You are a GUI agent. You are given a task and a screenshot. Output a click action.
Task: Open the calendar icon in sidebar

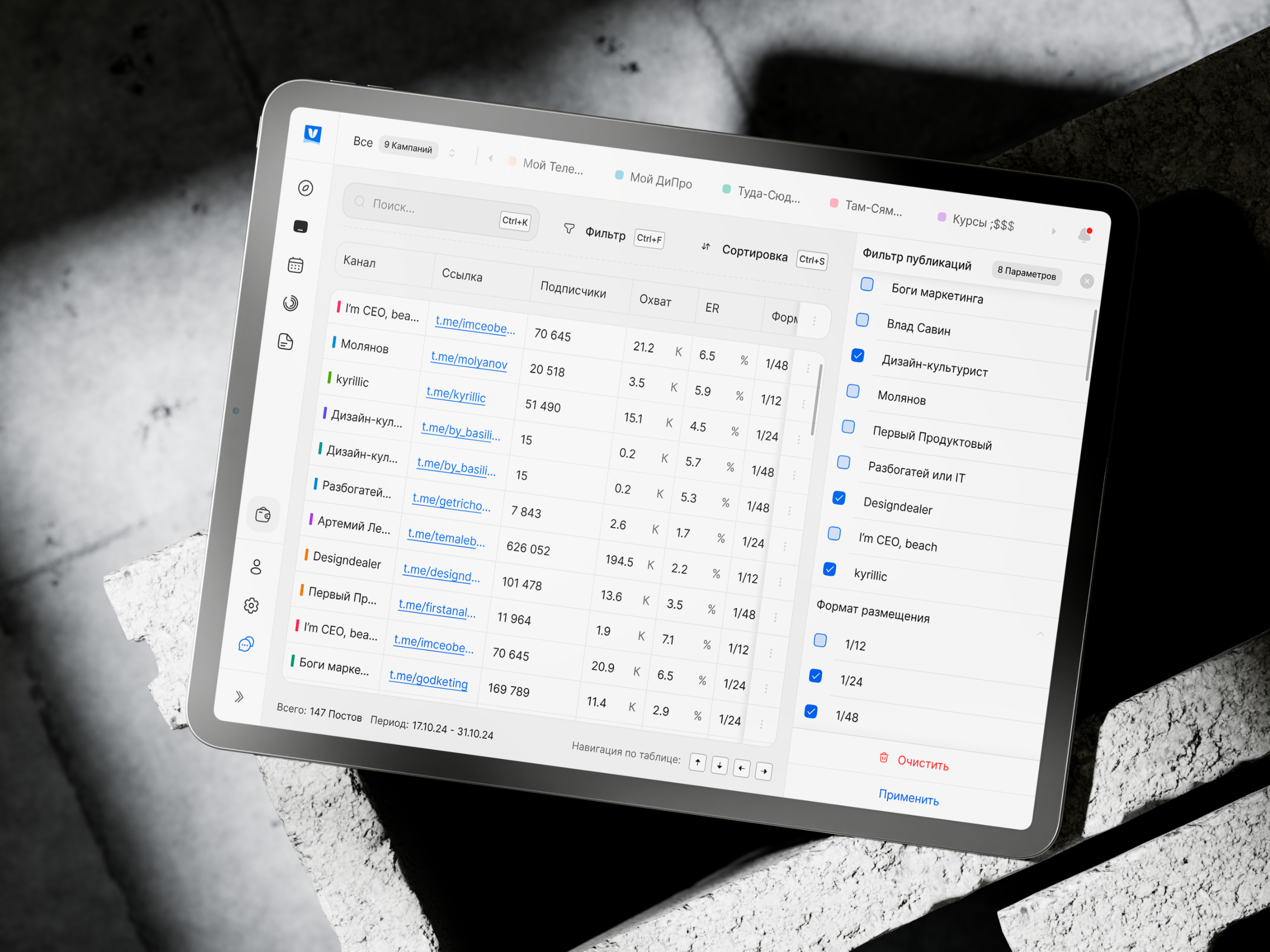tap(296, 265)
